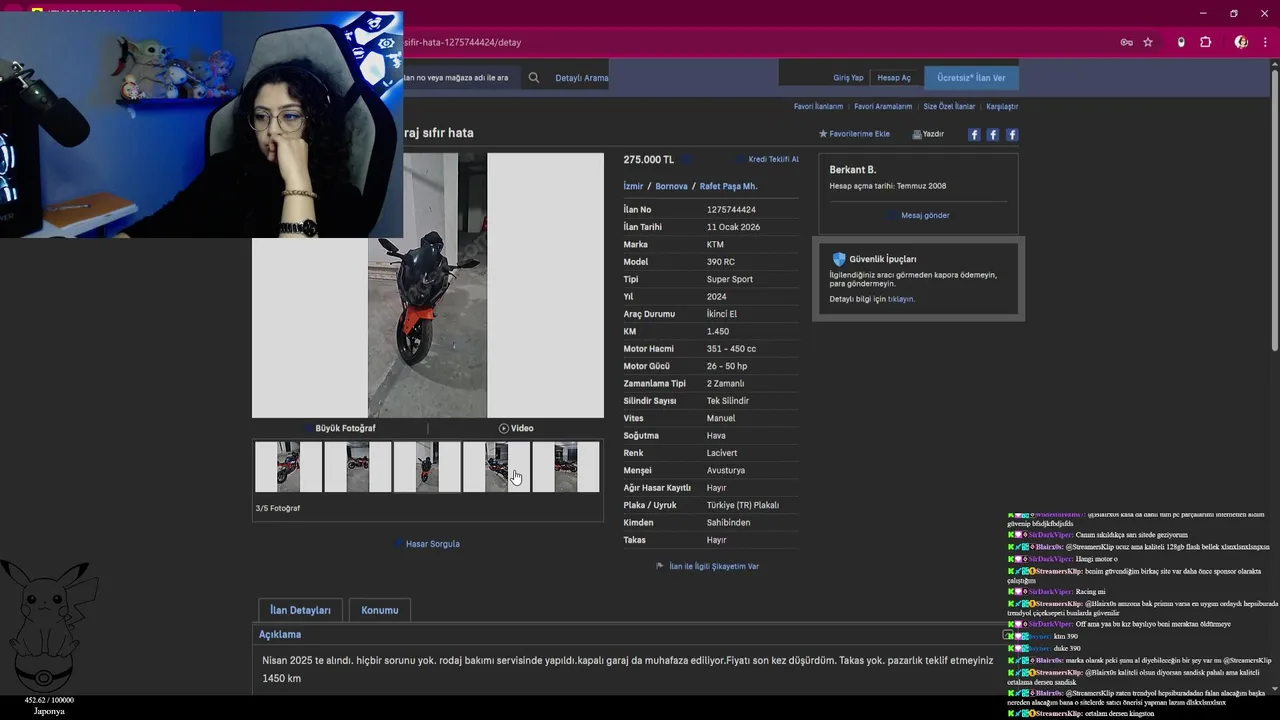Click the Hesap Aç button
Screen dimensions: 1280x720
pos(894,78)
